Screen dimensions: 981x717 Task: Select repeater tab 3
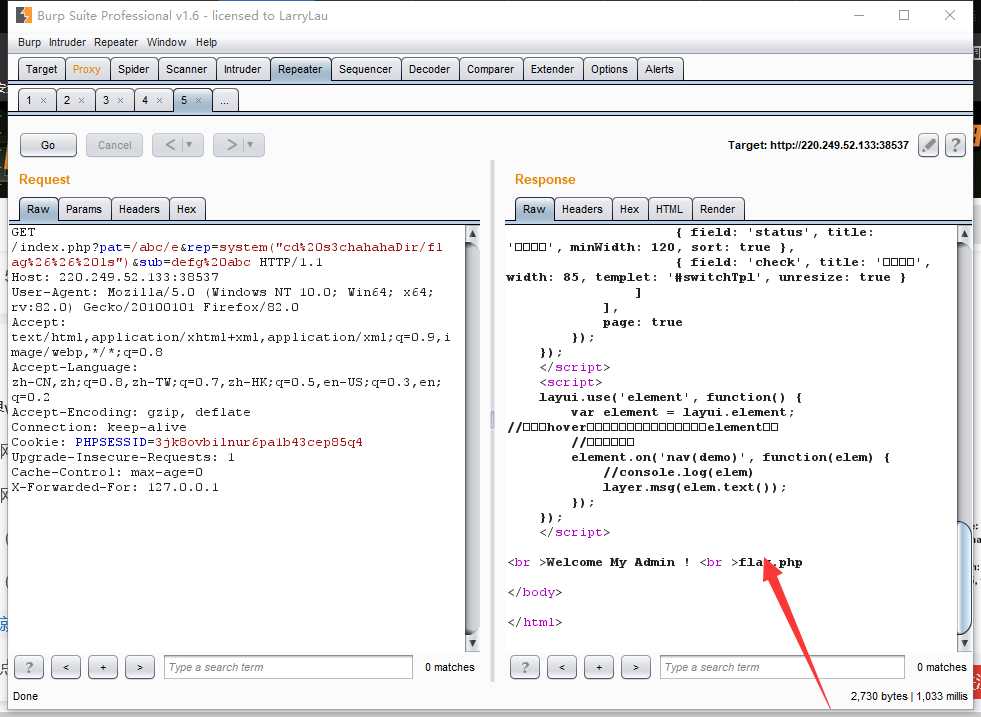[x=106, y=100]
